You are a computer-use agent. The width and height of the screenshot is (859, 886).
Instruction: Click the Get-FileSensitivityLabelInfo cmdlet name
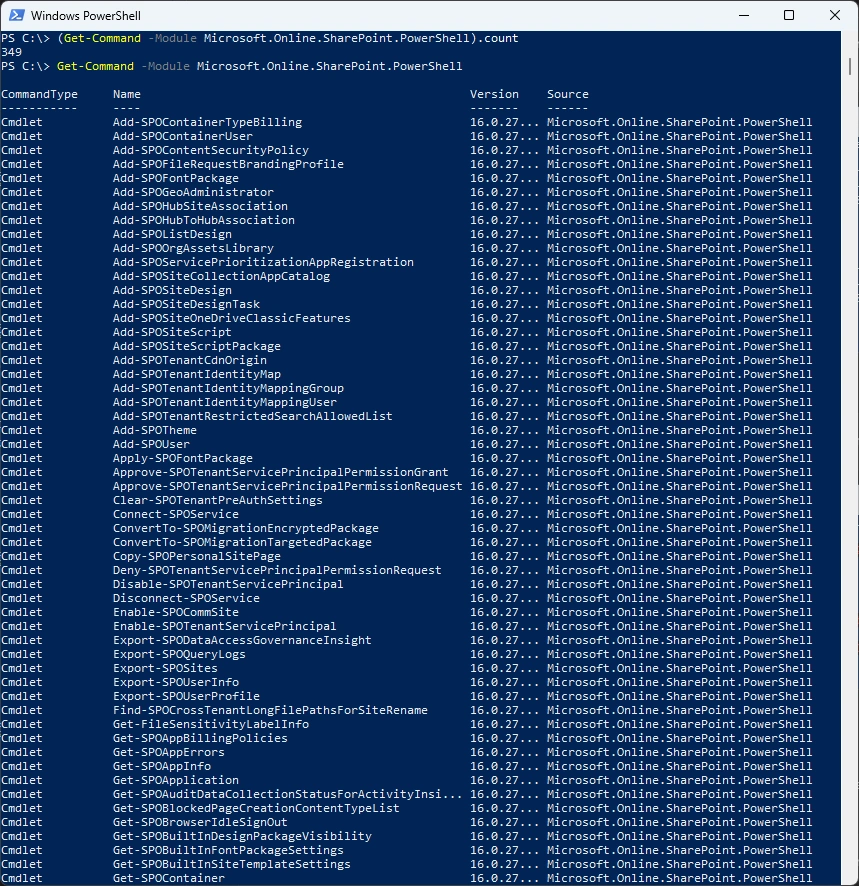pyautogui.click(x=210, y=724)
